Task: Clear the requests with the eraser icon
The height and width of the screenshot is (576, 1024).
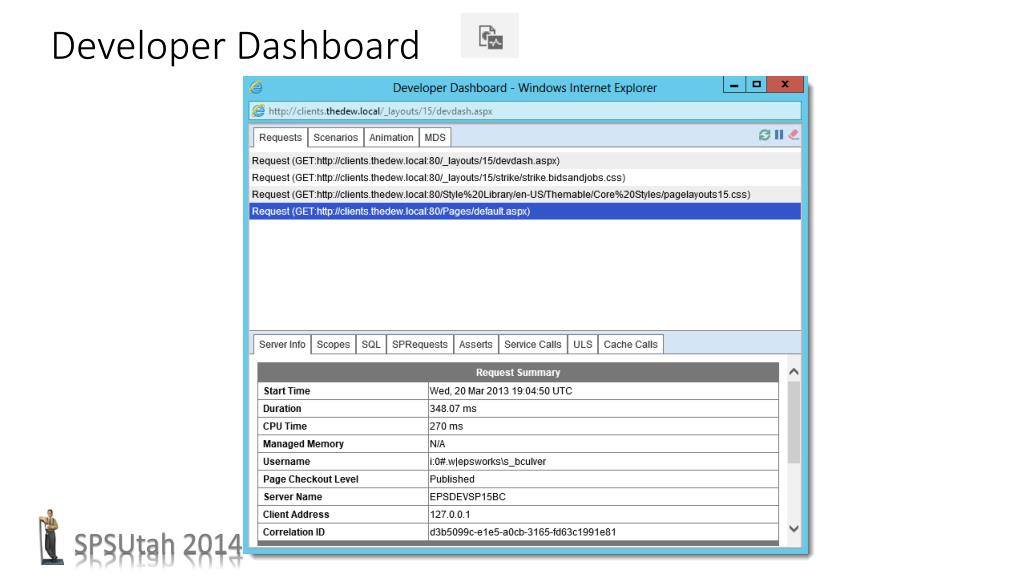Action: click(793, 135)
